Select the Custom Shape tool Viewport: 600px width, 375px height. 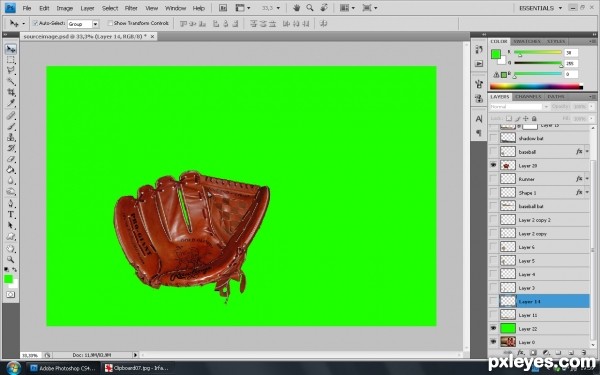11,236
